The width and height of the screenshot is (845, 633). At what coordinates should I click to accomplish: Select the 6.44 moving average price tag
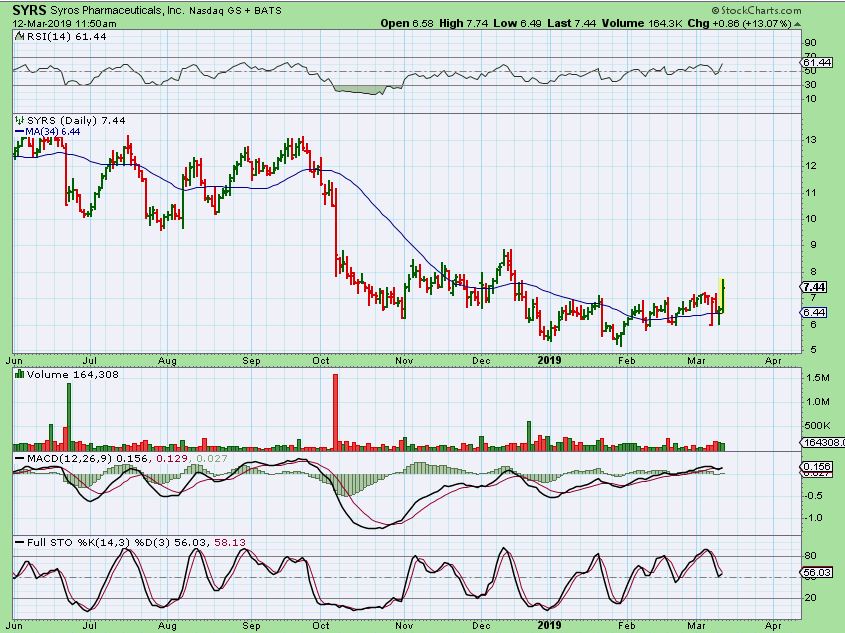point(813,313)
